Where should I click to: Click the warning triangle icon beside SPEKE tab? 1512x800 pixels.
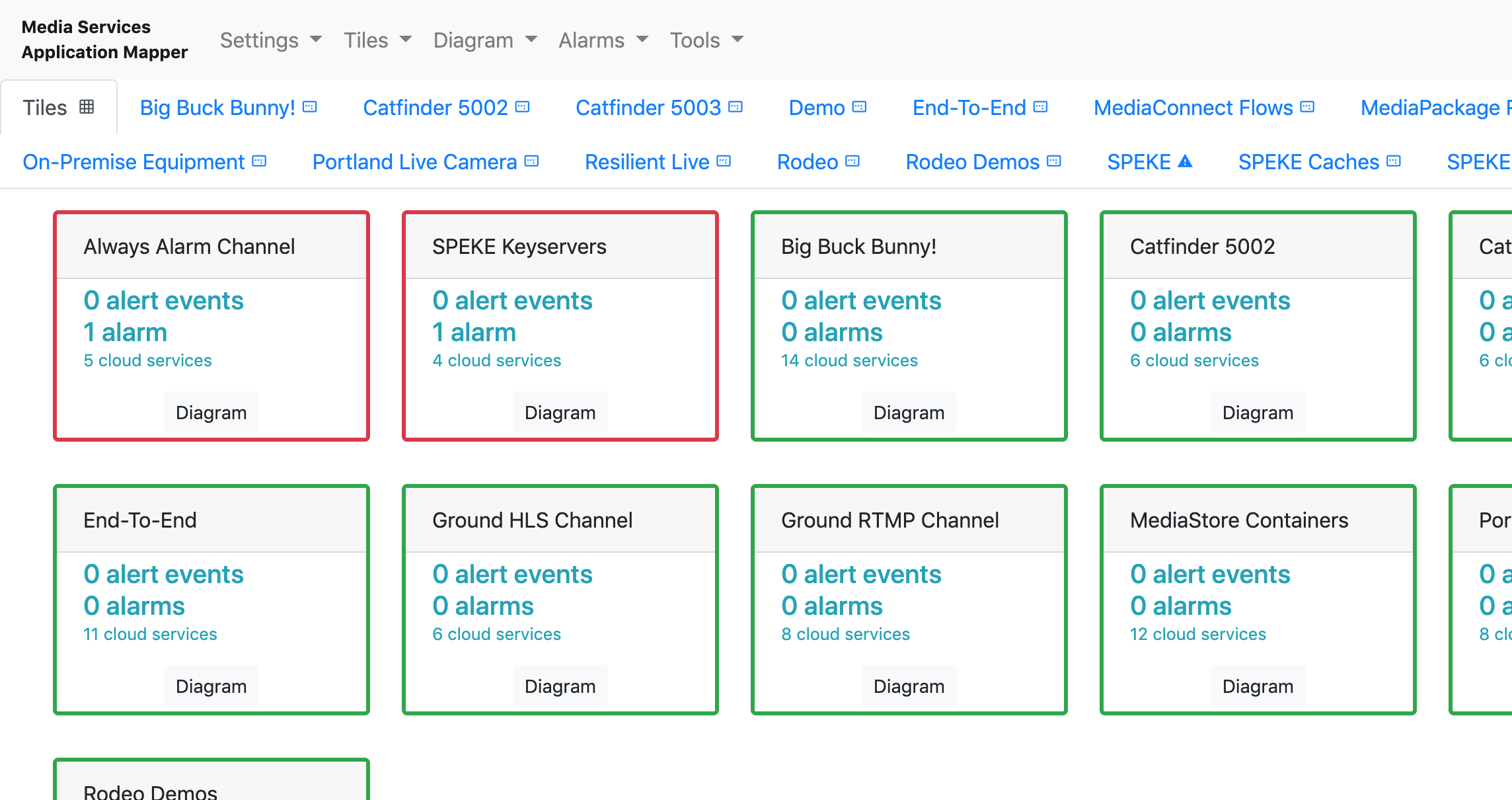(1186, 161)
